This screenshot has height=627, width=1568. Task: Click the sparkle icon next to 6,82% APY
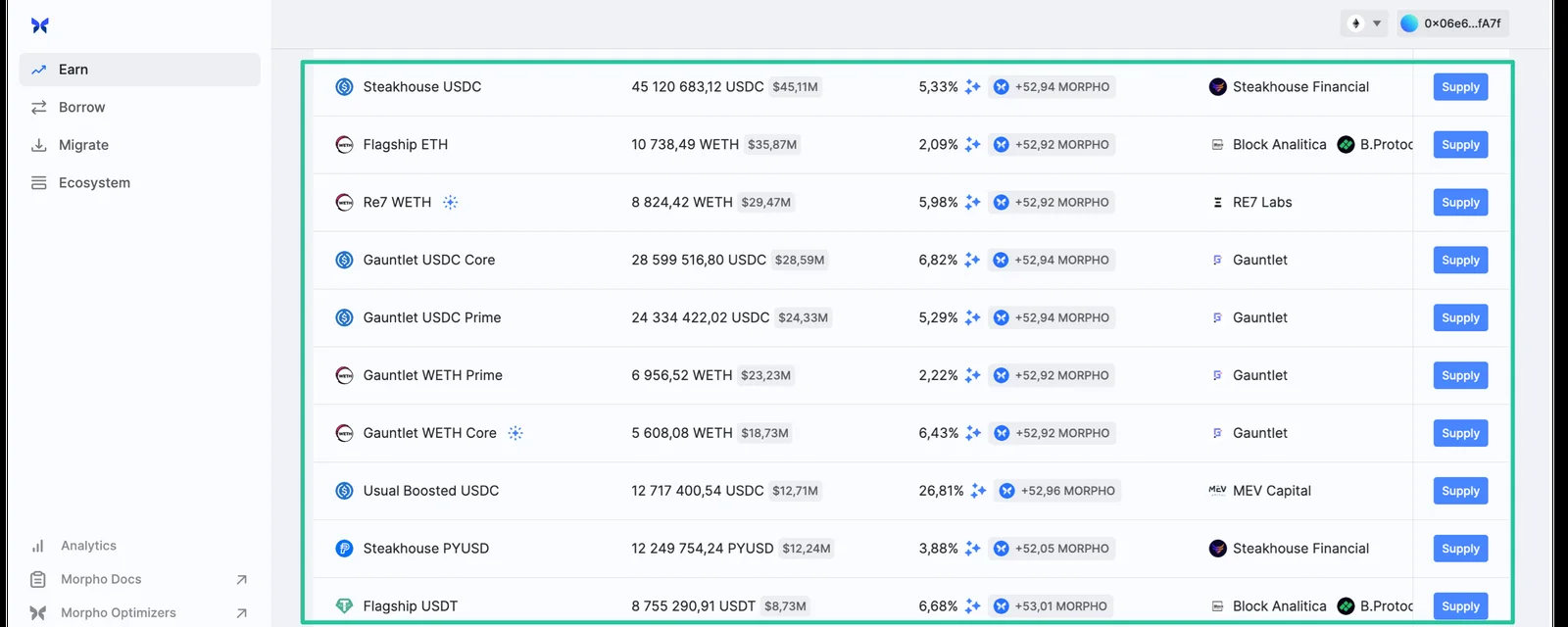click(x=972, y=260)
